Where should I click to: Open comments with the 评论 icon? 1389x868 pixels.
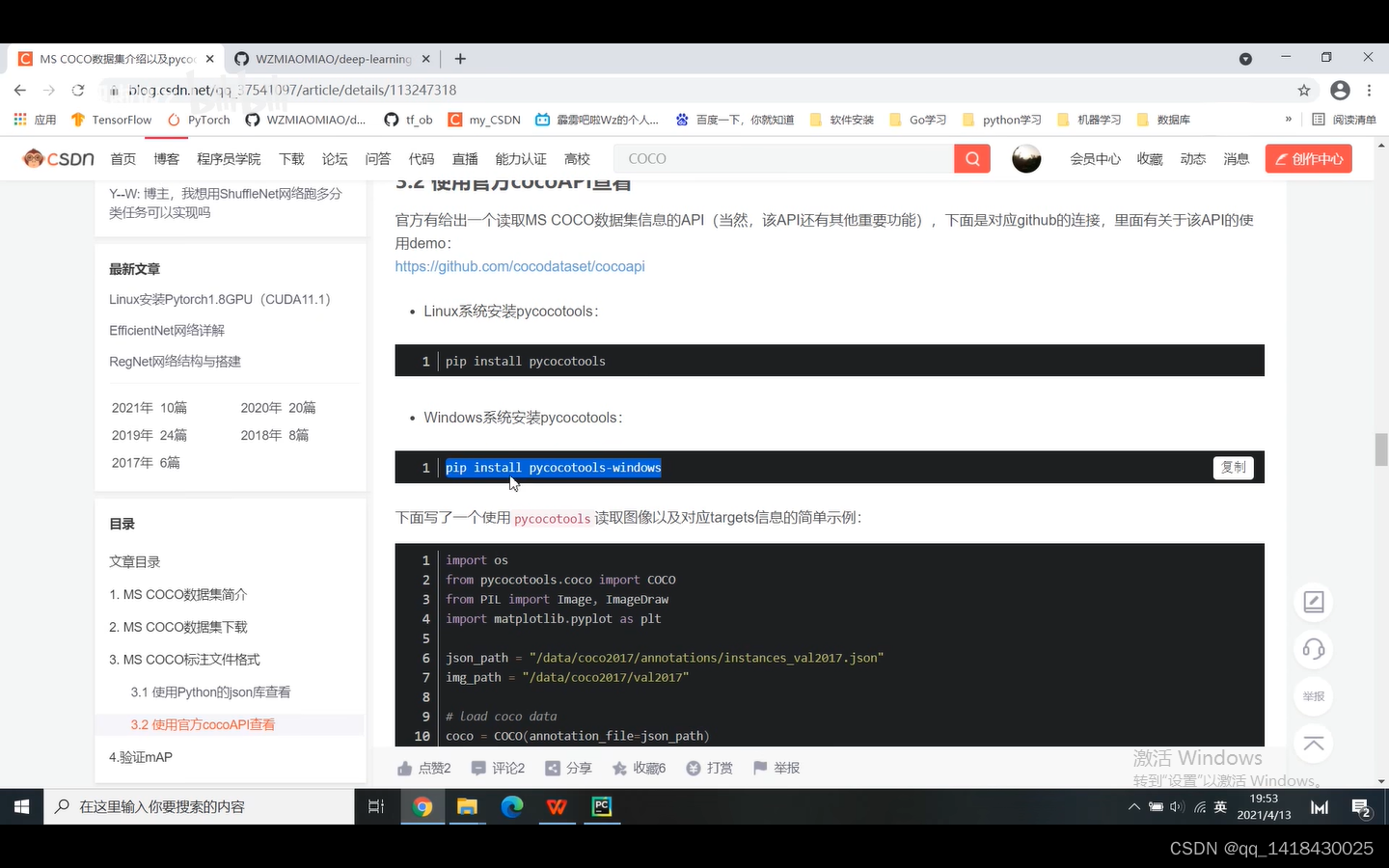(478, 768)
